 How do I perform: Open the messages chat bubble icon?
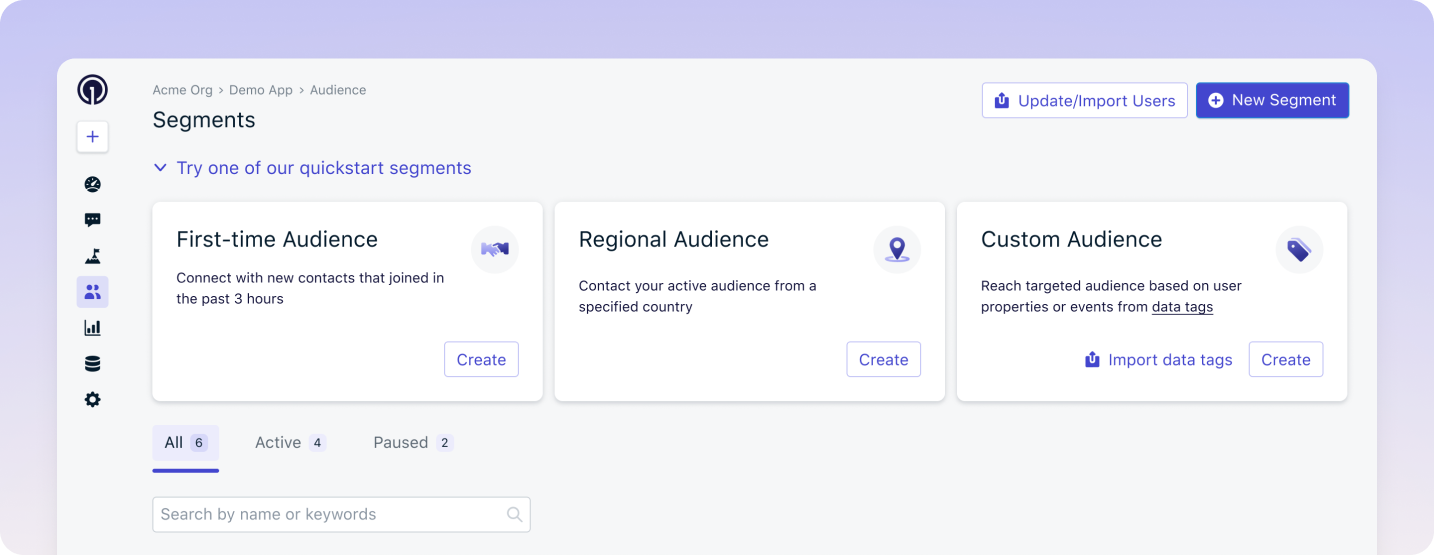coord(92,220)
